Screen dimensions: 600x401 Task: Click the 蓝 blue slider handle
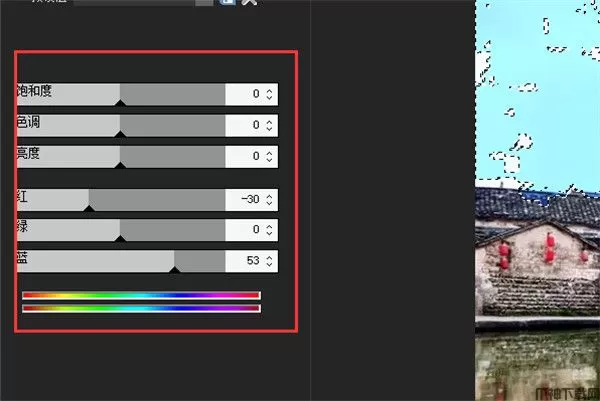(174, 270)
